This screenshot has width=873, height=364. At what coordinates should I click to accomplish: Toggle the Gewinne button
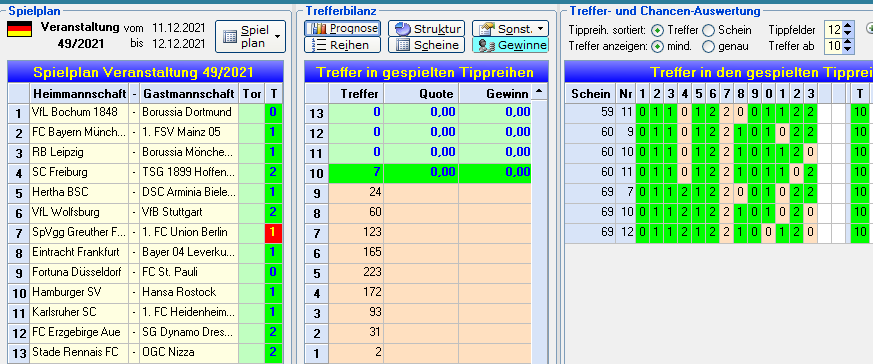(510, 45)
